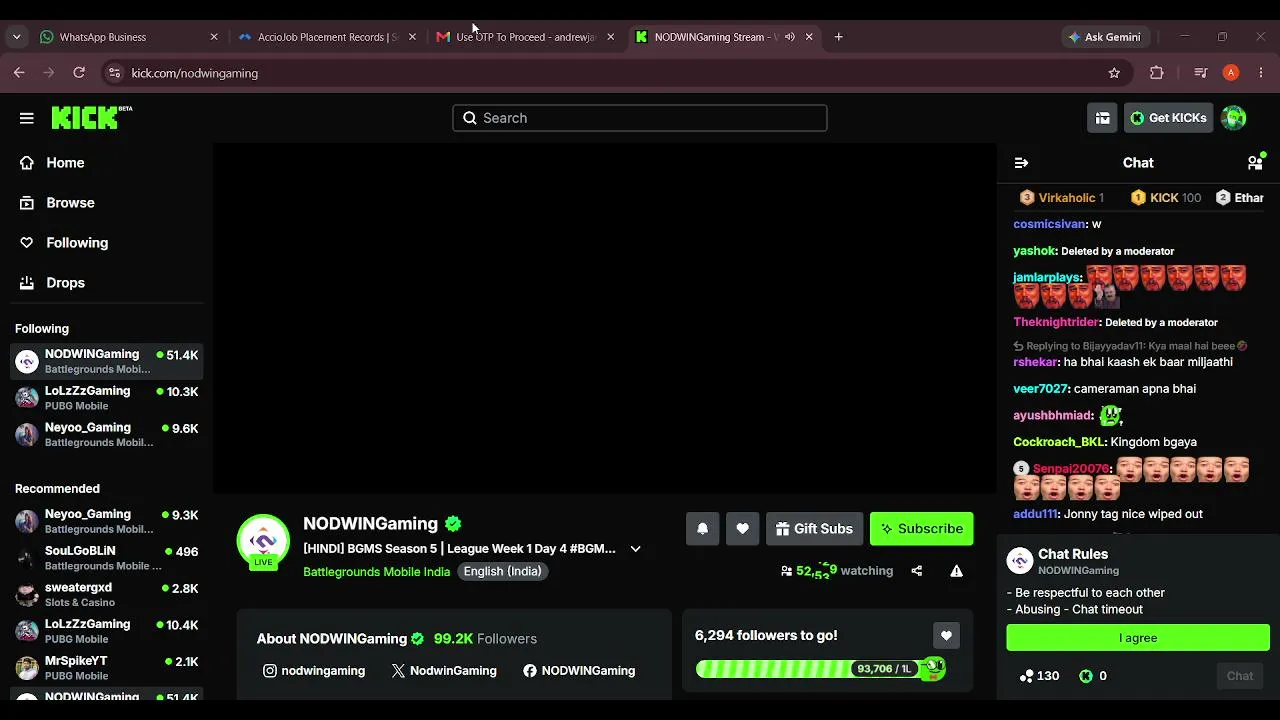This screenshot has height=720, width=1280.
Task: Click the follower goal progress bar
Action: (x=820, y=668)
